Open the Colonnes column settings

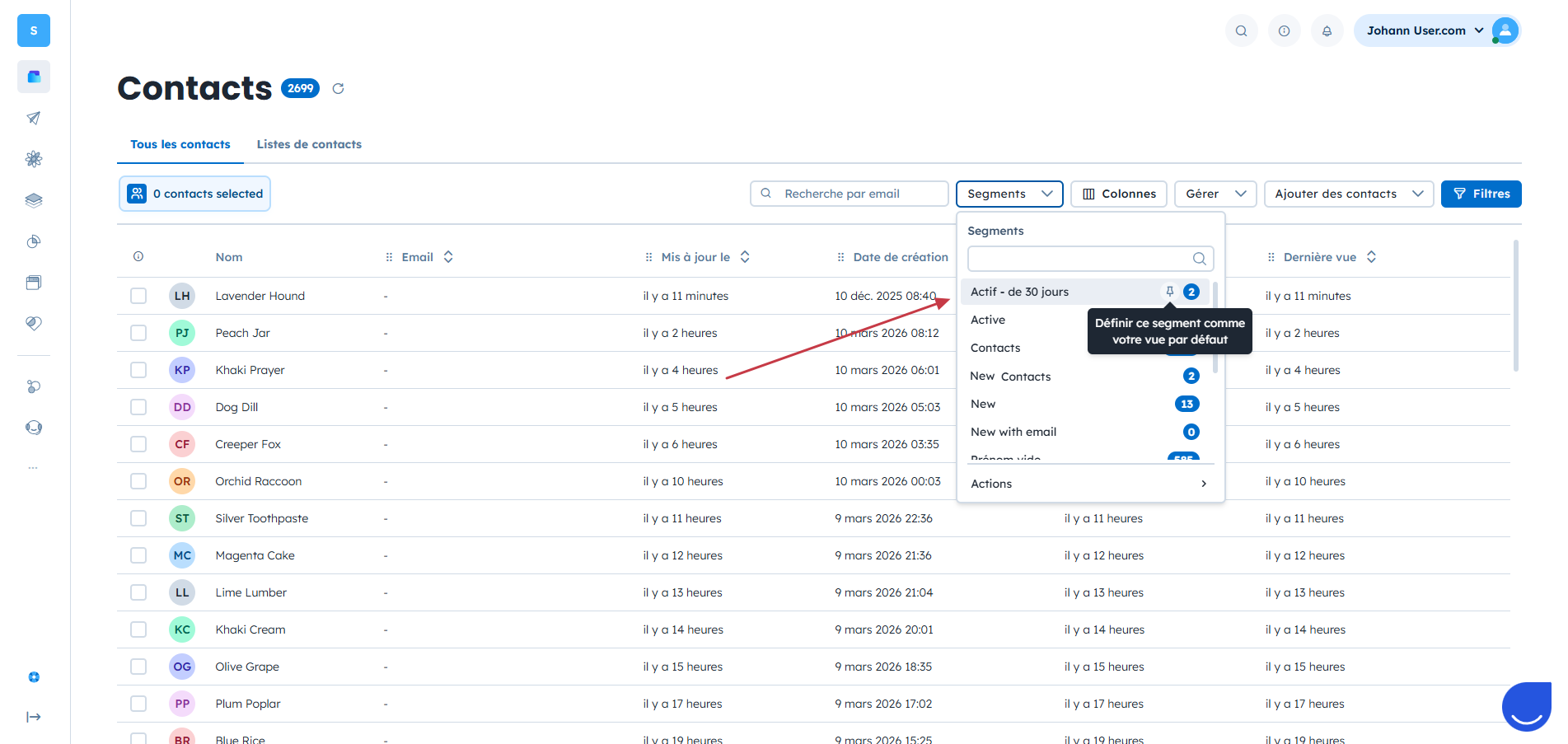point(1119,194)
